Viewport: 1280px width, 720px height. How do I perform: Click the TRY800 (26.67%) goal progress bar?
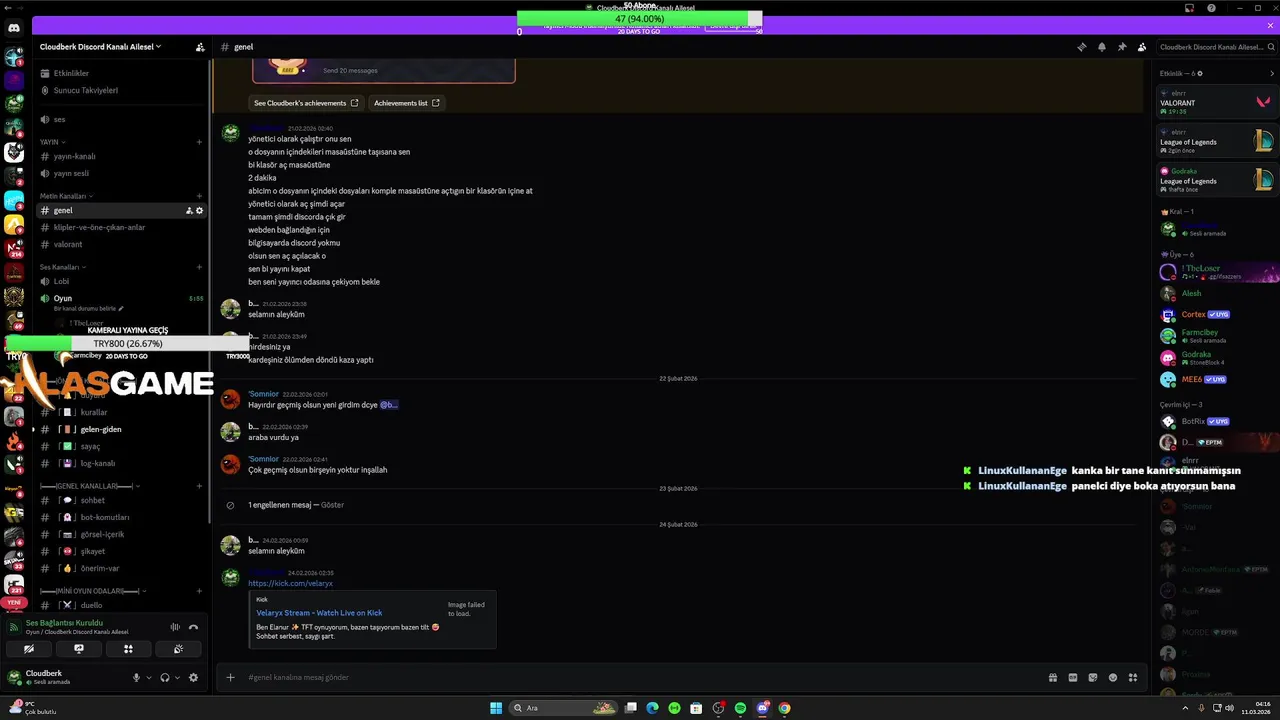127,343
